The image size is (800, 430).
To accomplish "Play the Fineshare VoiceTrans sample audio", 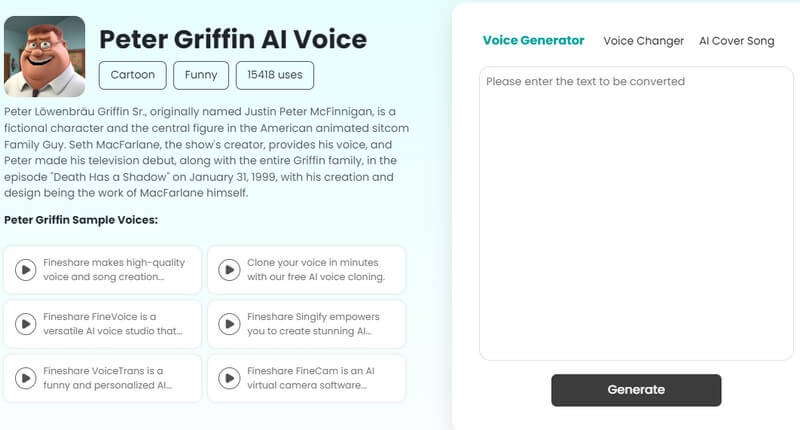I will [25, 378].
